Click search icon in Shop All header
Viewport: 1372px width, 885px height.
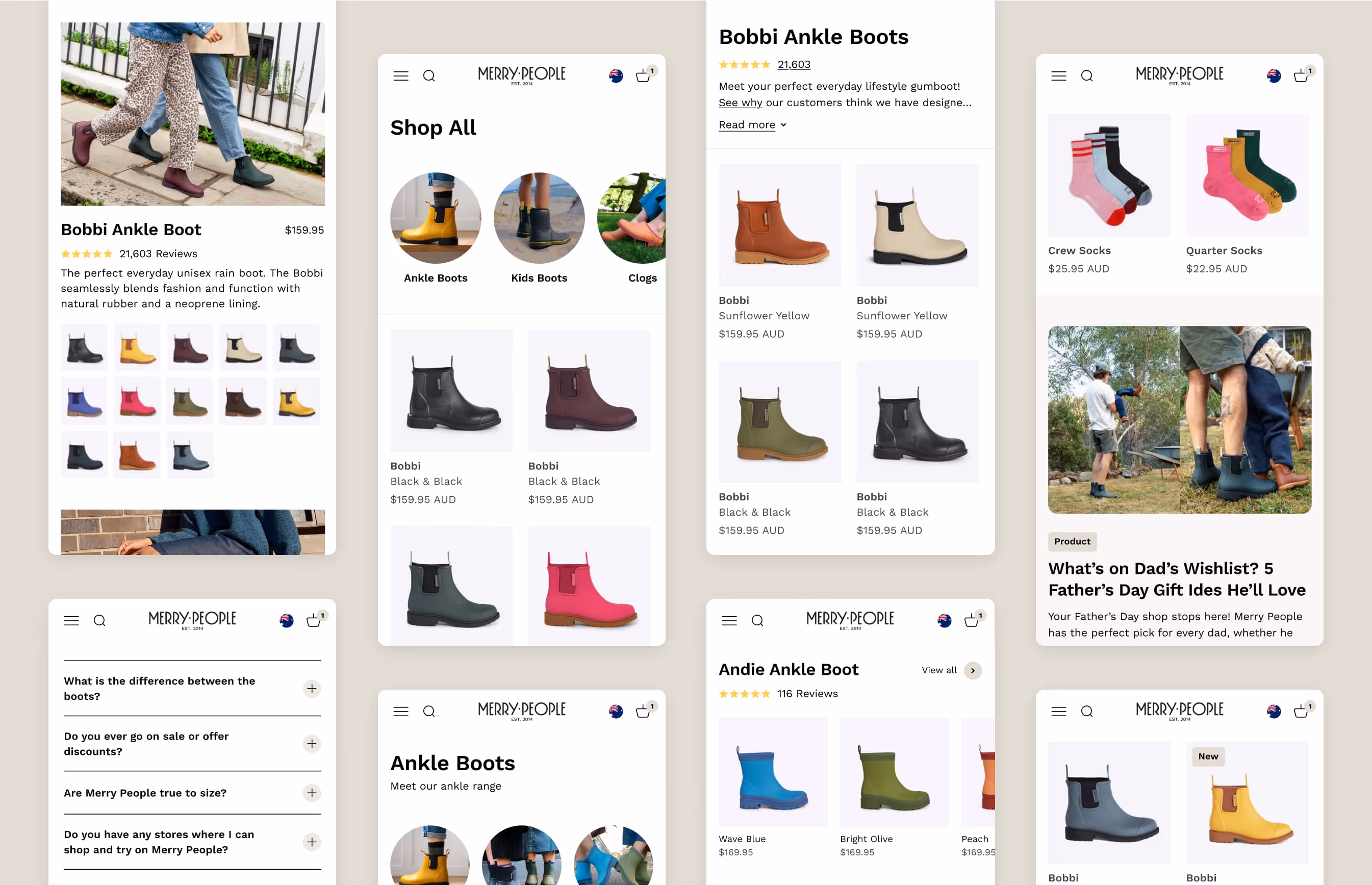(x=428, y=76)
